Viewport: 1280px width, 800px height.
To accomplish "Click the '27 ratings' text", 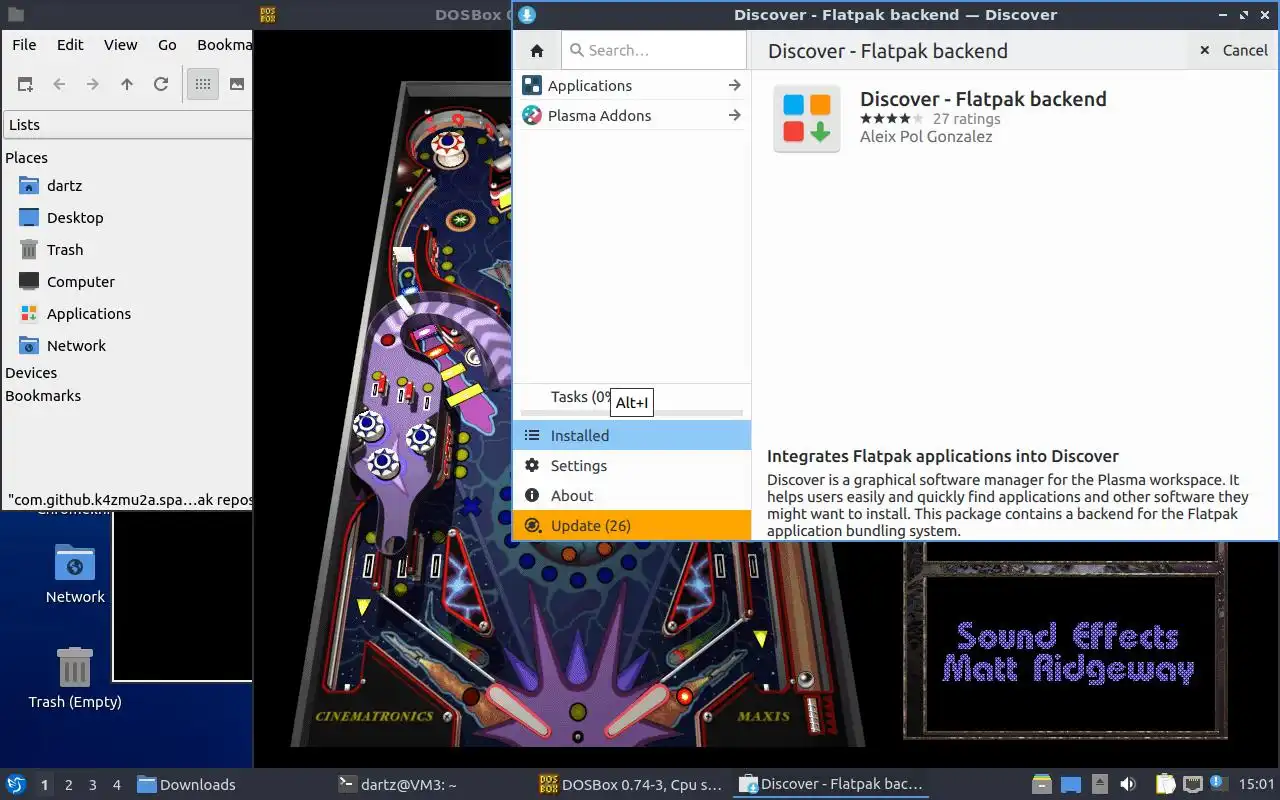I will [967, 119].
